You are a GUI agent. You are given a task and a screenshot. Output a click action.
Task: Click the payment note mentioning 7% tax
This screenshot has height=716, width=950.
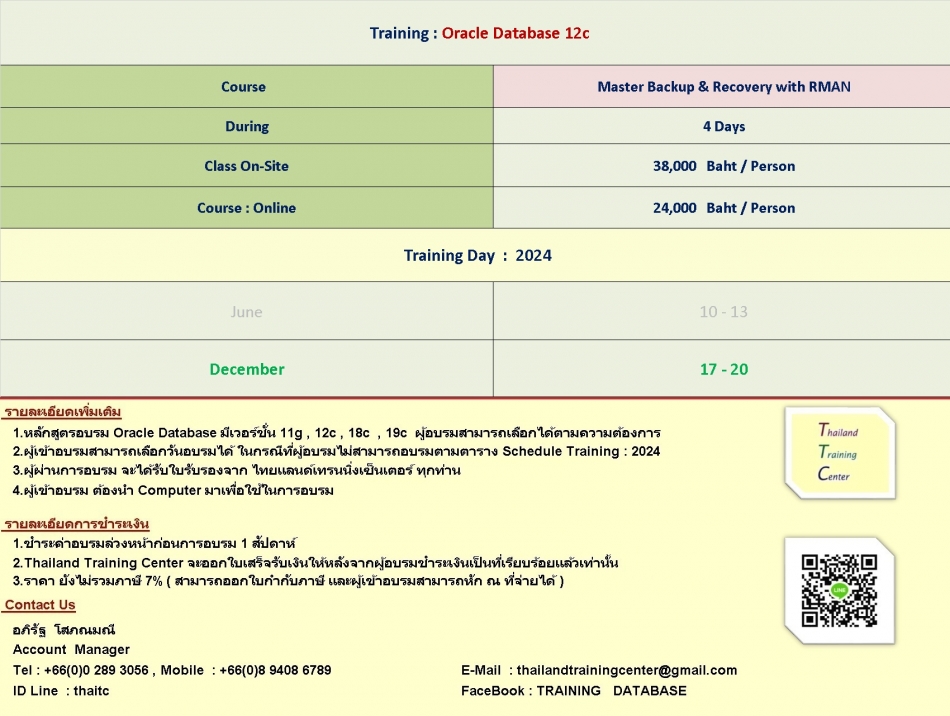point(288,581)
